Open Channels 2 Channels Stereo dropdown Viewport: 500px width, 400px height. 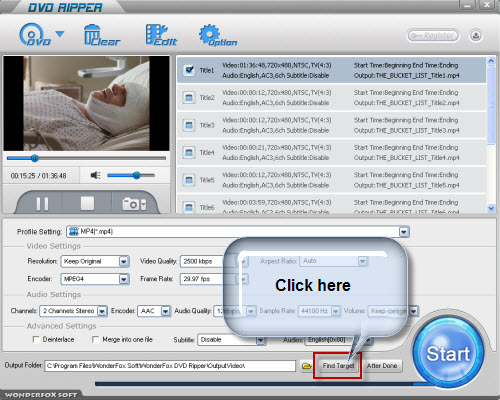click(x=102, y=311)
